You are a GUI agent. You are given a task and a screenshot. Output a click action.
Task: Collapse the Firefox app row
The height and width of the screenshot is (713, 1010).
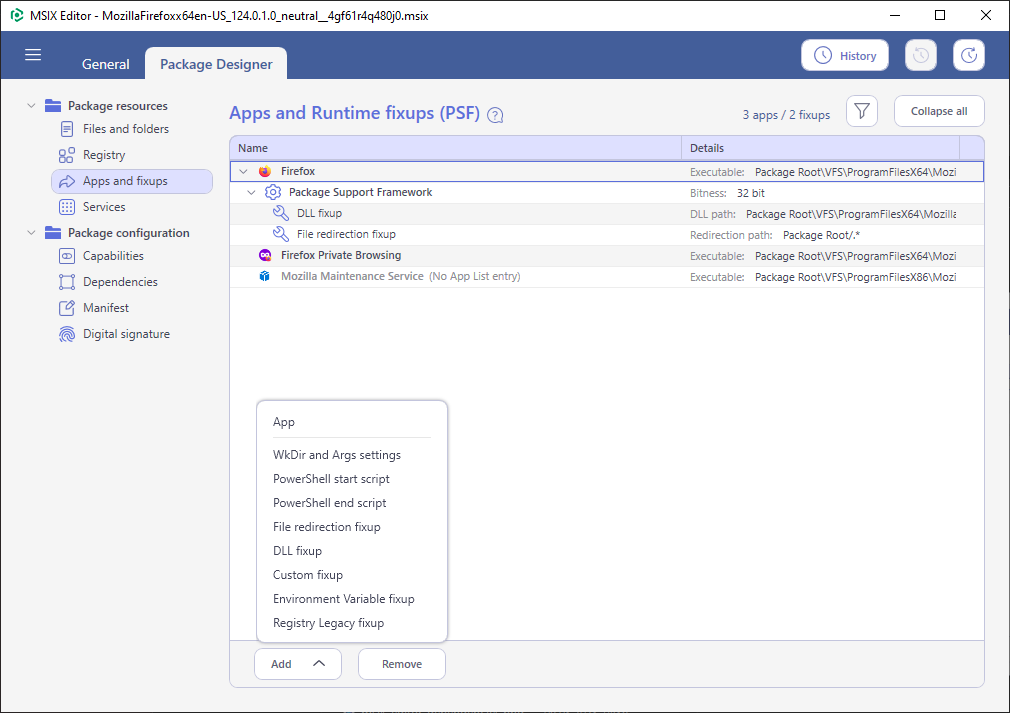coord(243,171)
